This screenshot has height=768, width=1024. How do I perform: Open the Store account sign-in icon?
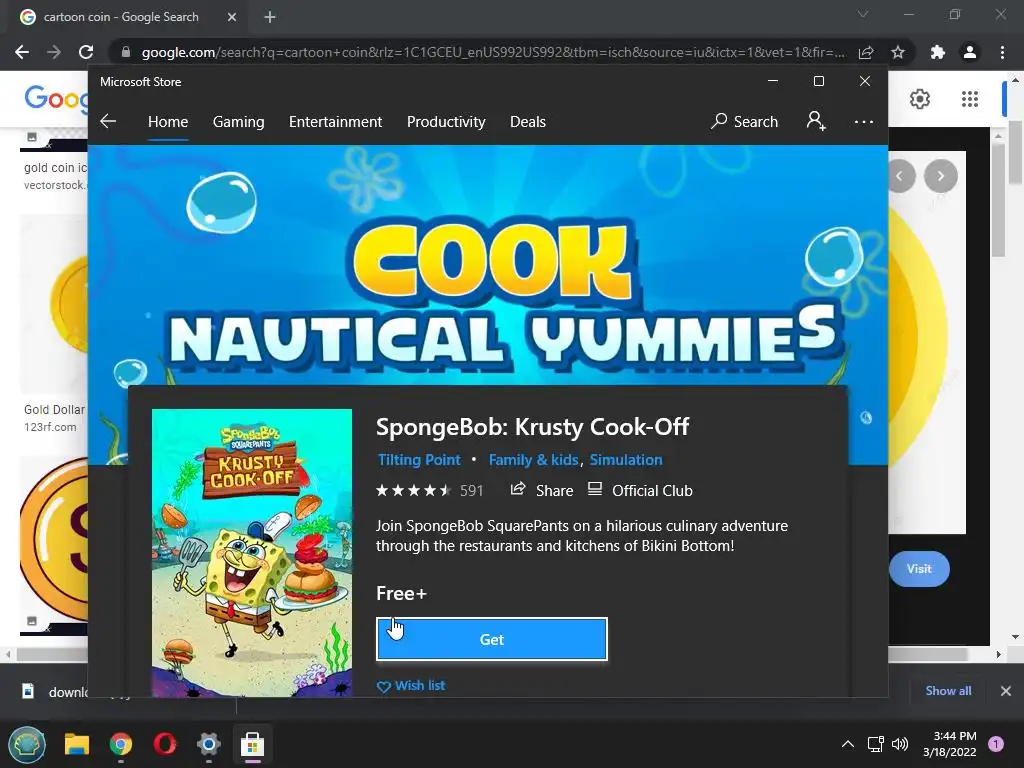pos(816,121)
